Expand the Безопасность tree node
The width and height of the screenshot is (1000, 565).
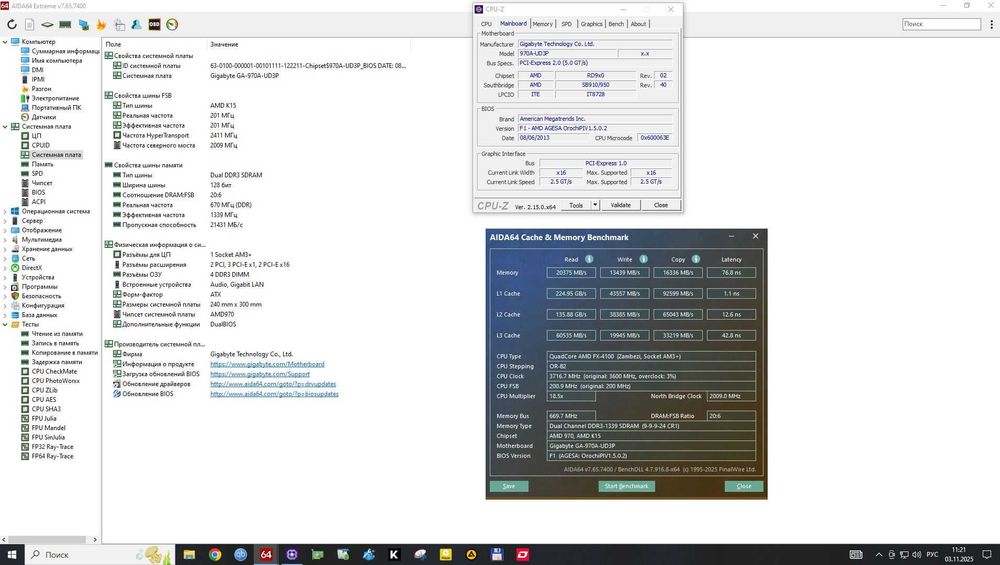coord(5,296)
